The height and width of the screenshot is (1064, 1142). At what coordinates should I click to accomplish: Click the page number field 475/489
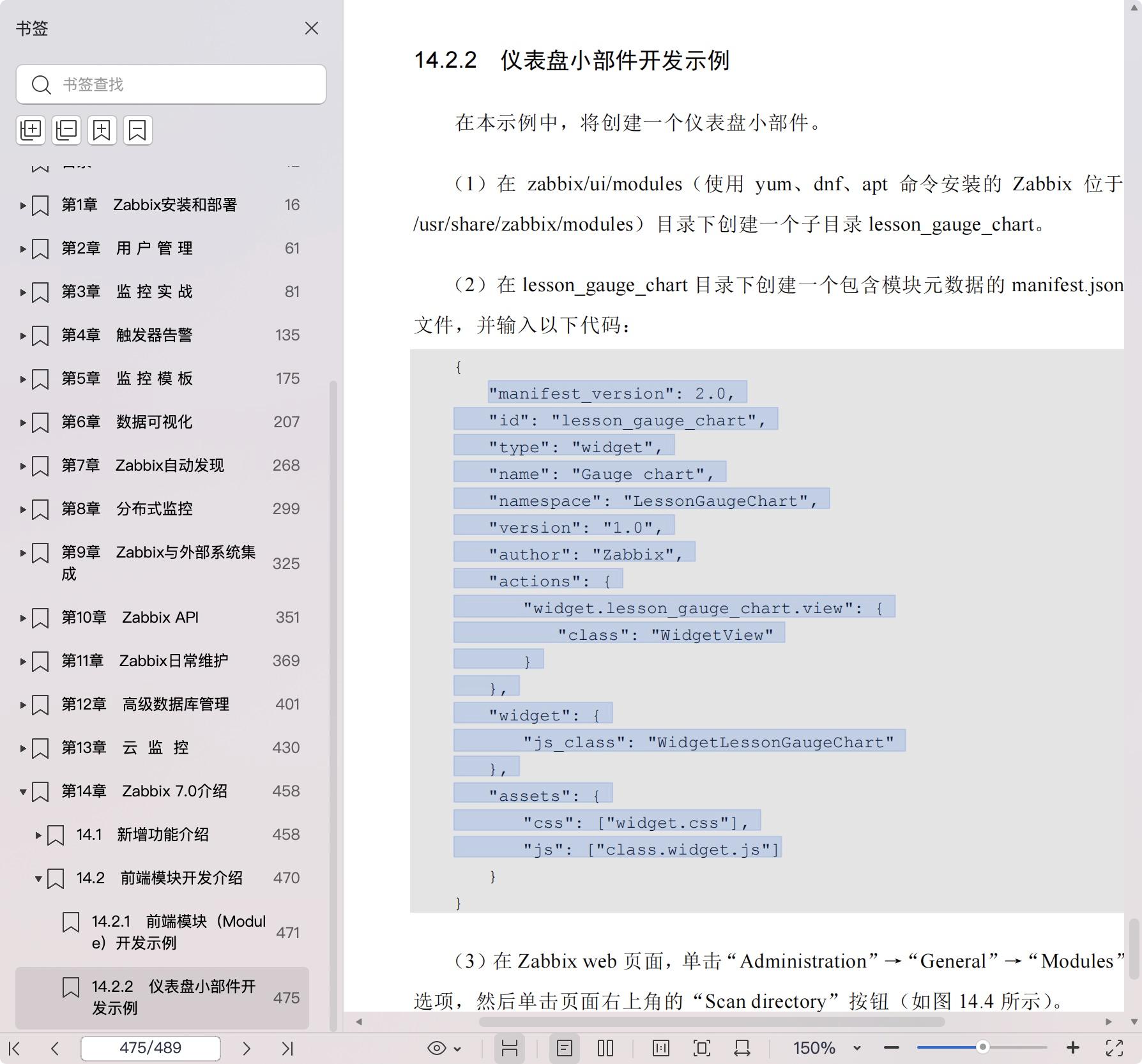tap(151, 1048)
